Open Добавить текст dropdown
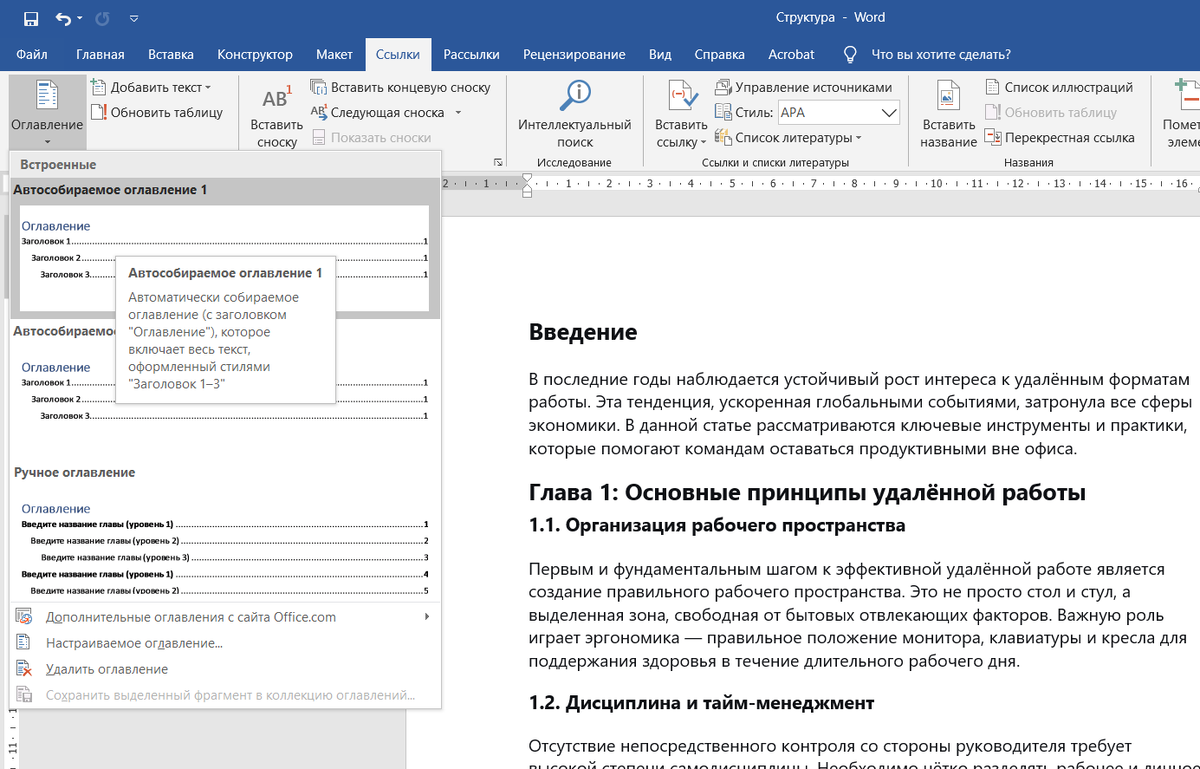 151,88
